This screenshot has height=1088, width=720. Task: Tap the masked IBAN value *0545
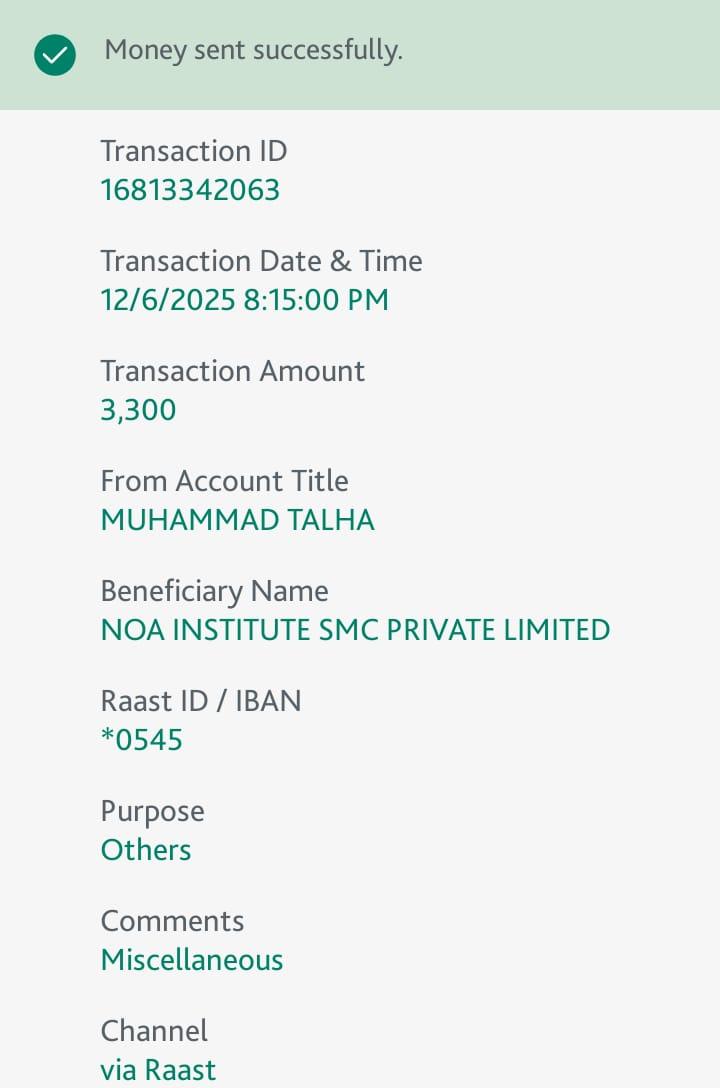click(142, 740)
